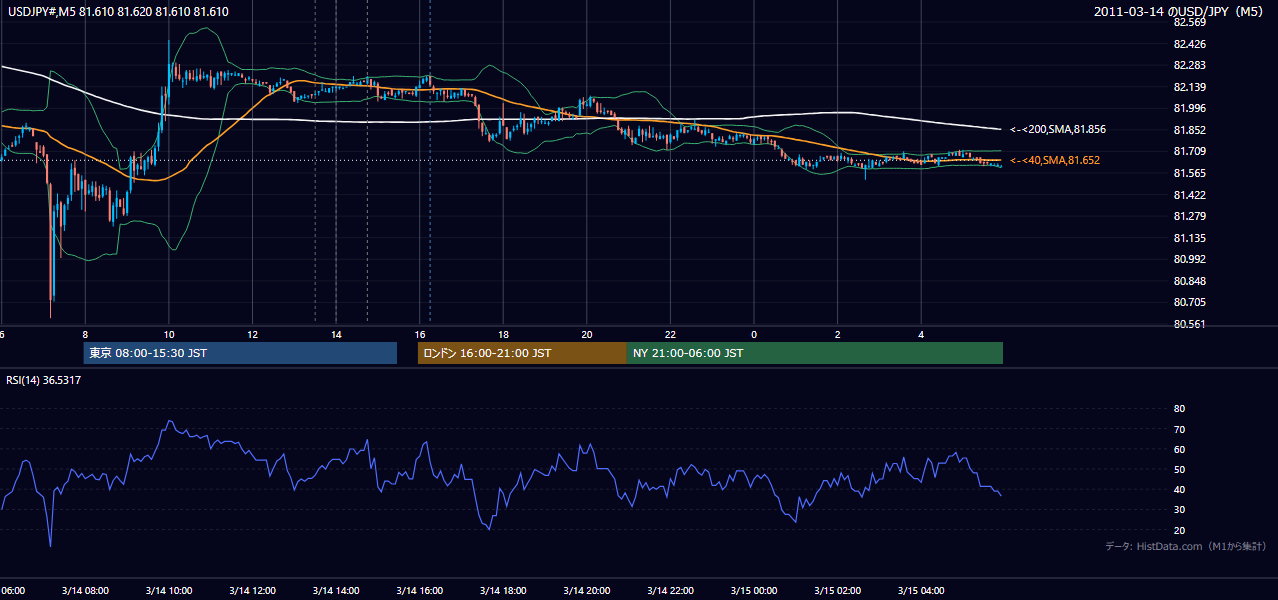This screenshot has height=600, width=1278.
Task: Select the 40 SMA 81.652 label
Action: [x=1055, y=160]
